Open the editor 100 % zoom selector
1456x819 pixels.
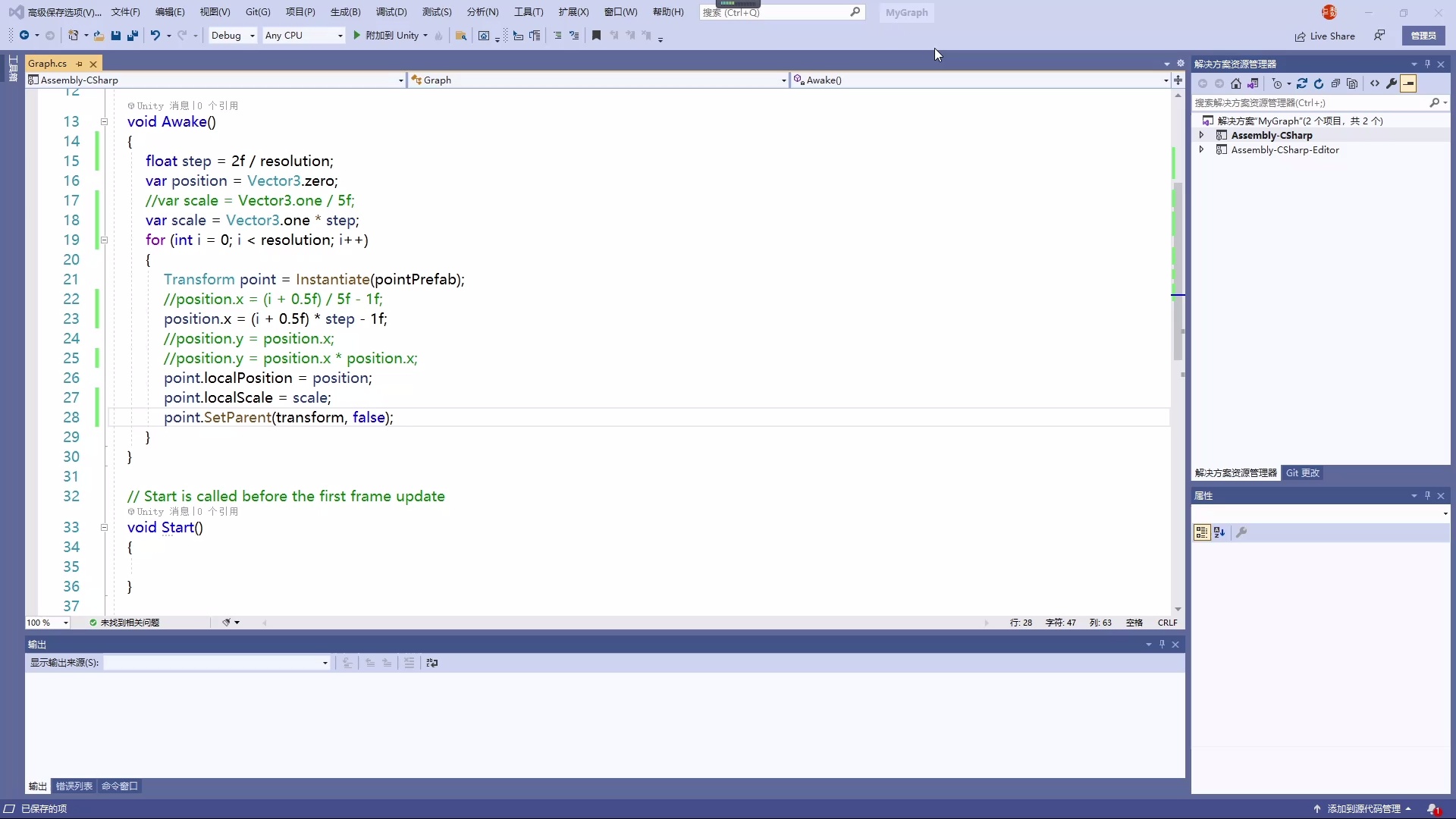pyautogui.click(x=66, y=623)
